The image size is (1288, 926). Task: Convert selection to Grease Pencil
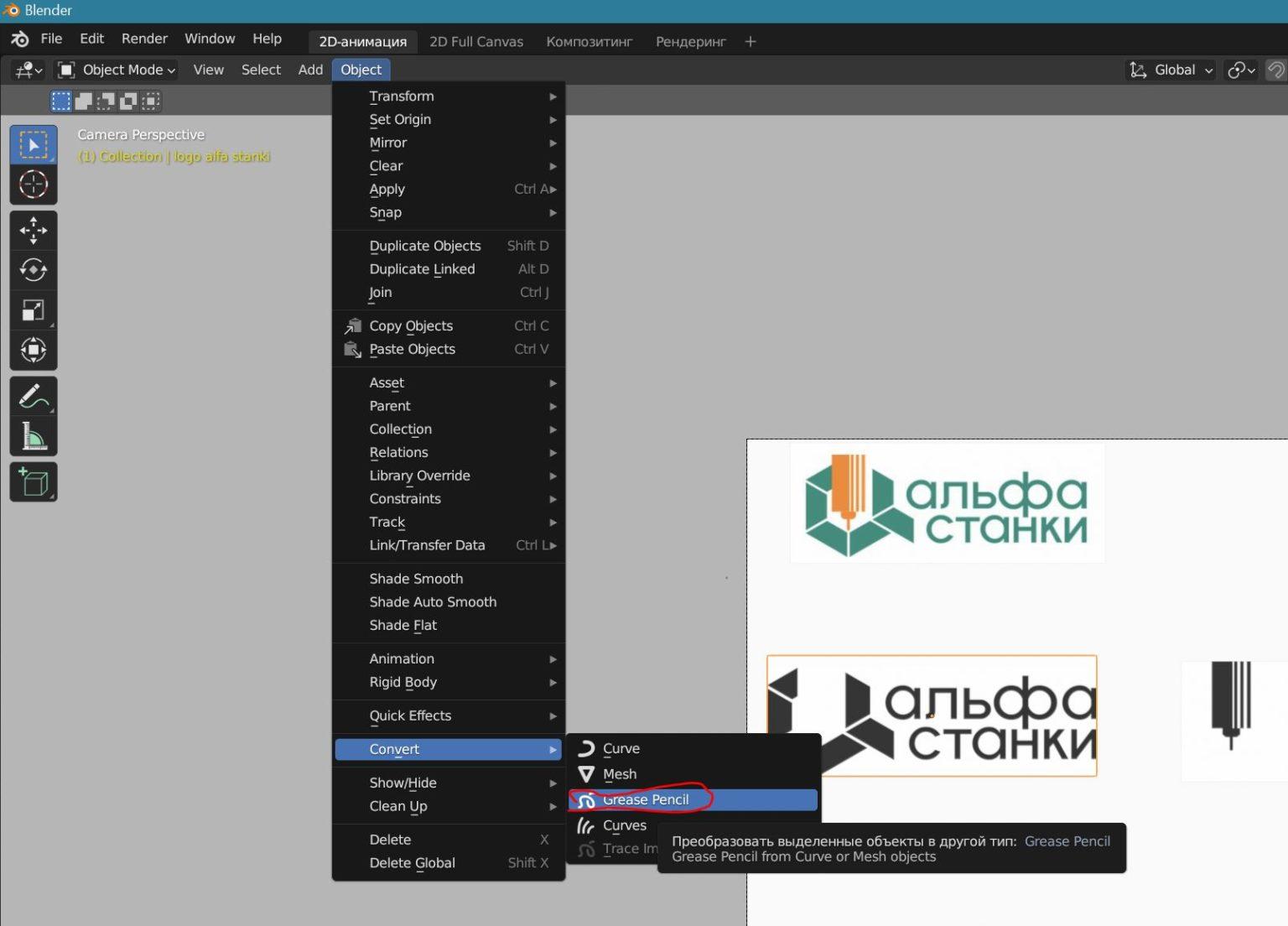(693, 800)
